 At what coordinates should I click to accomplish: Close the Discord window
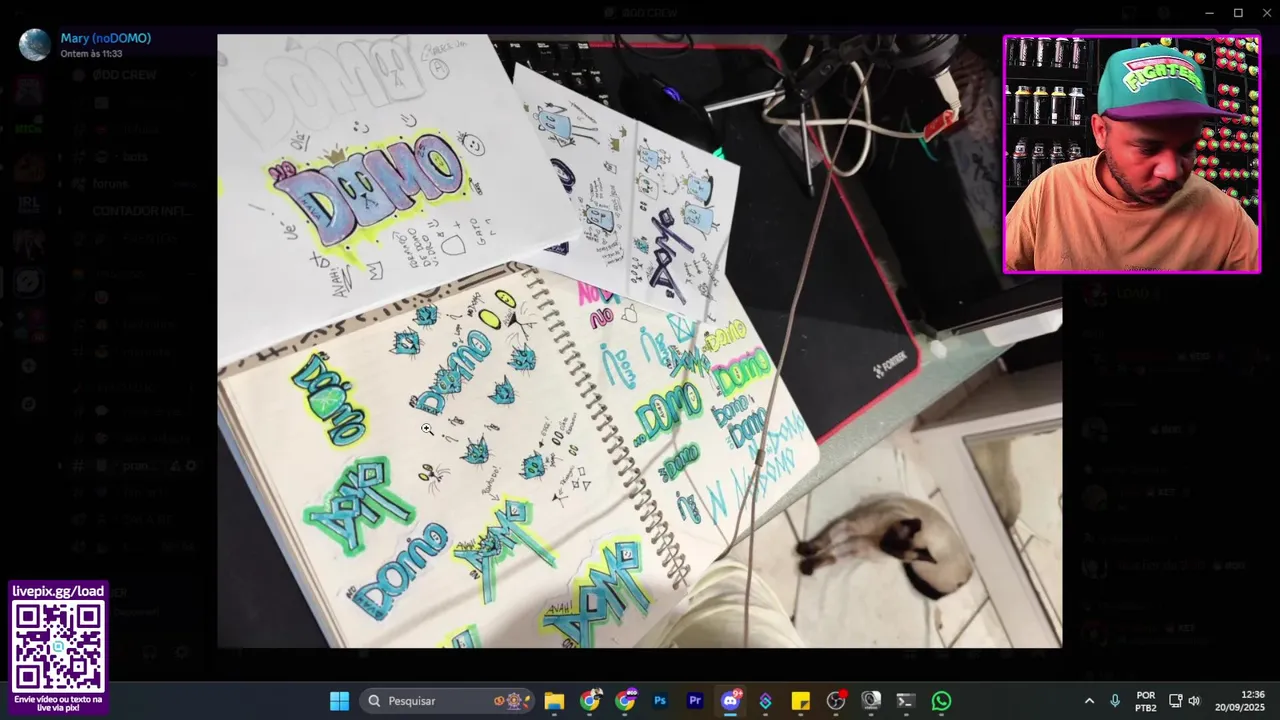click(x=1266, y=13)
